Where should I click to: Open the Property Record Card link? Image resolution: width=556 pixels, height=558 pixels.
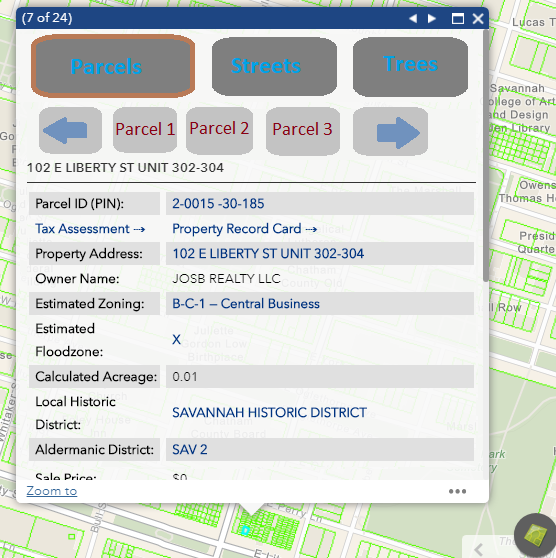click(245, 229)
